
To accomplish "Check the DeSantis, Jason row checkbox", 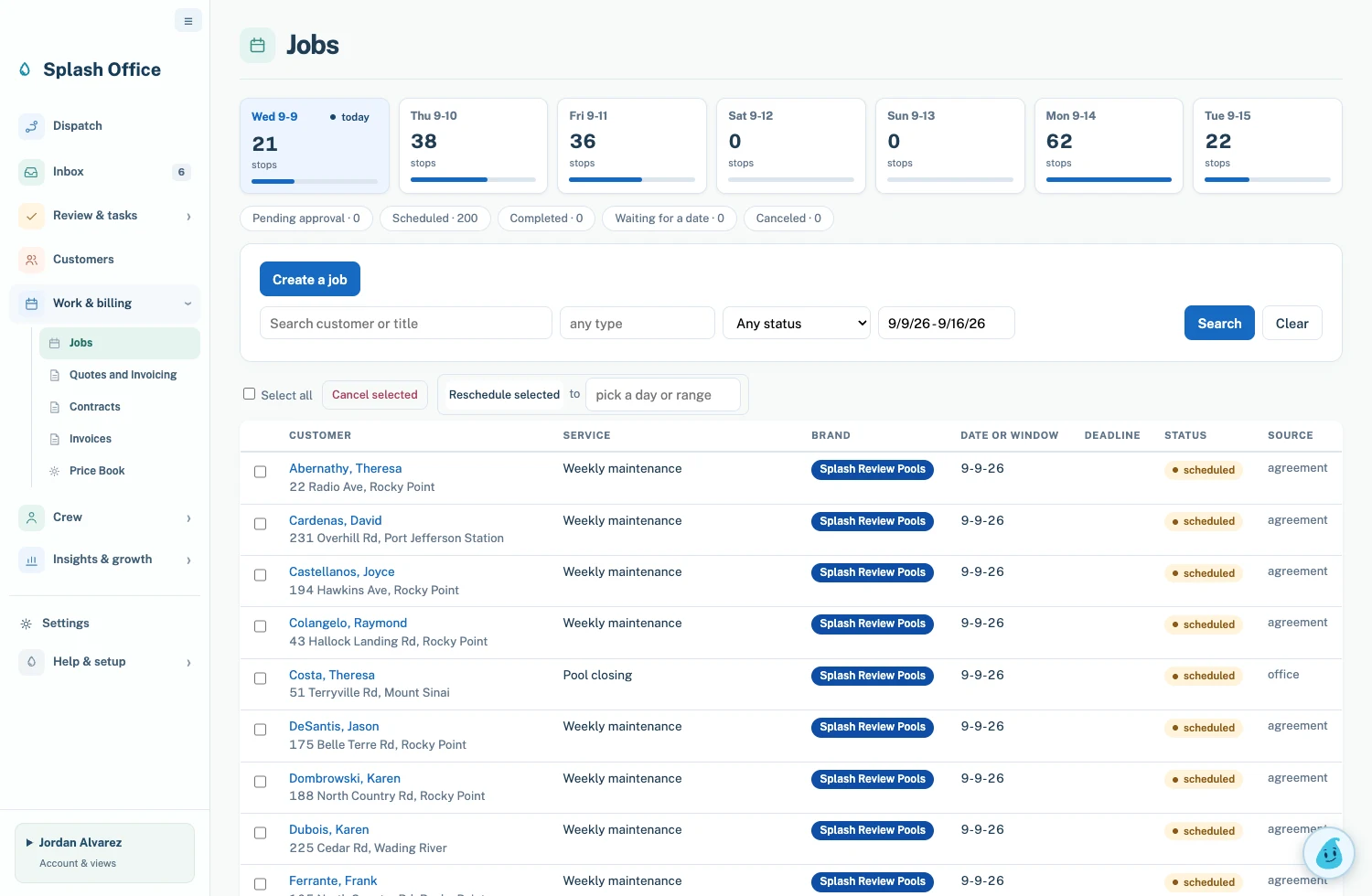I will tap(260, 730).
